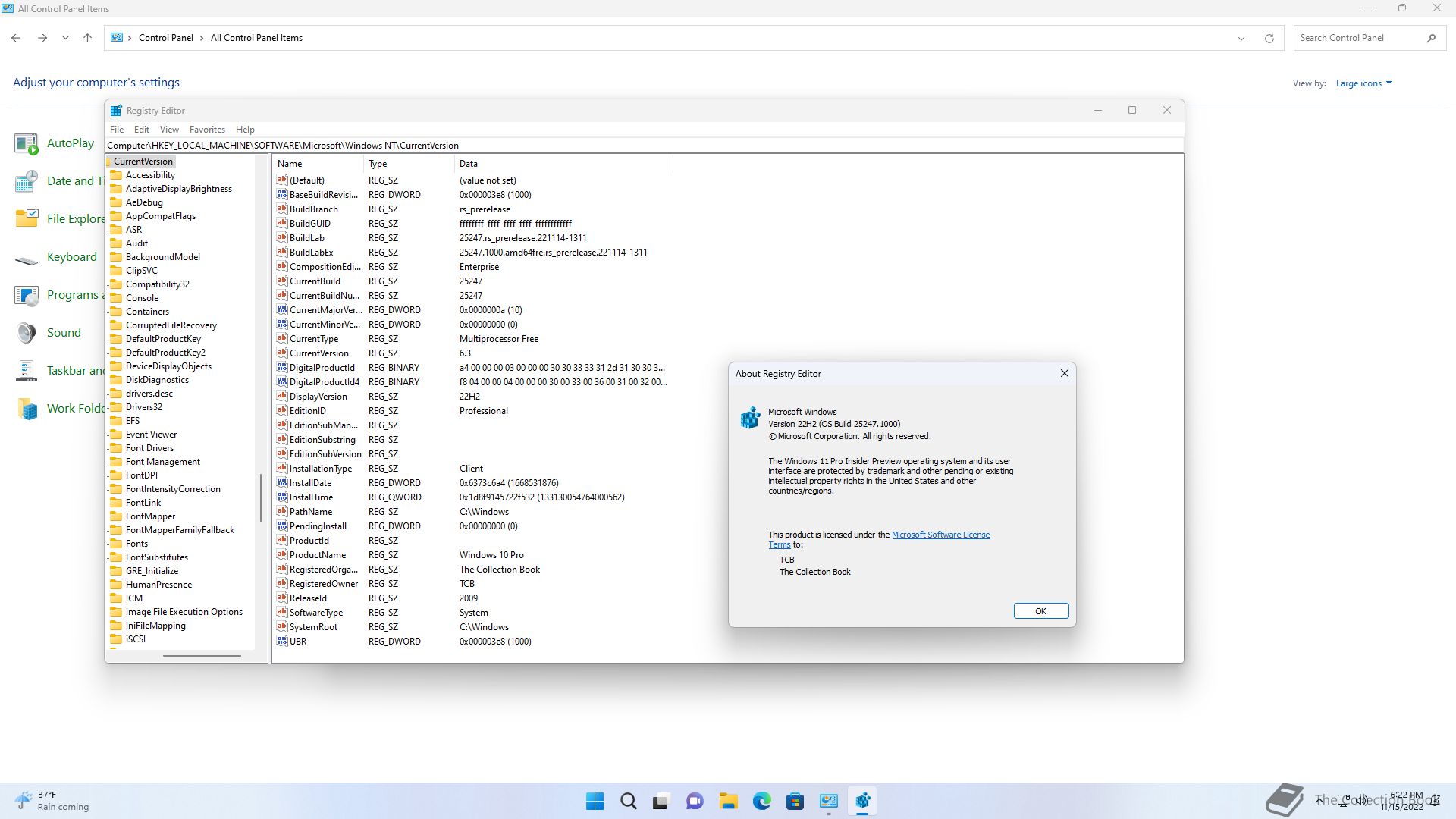Image resolution: width=1456 pixels, height=819 pixels.
Task: Click the Registry Editor title bar icon
Action: click(x=116, y=111)
